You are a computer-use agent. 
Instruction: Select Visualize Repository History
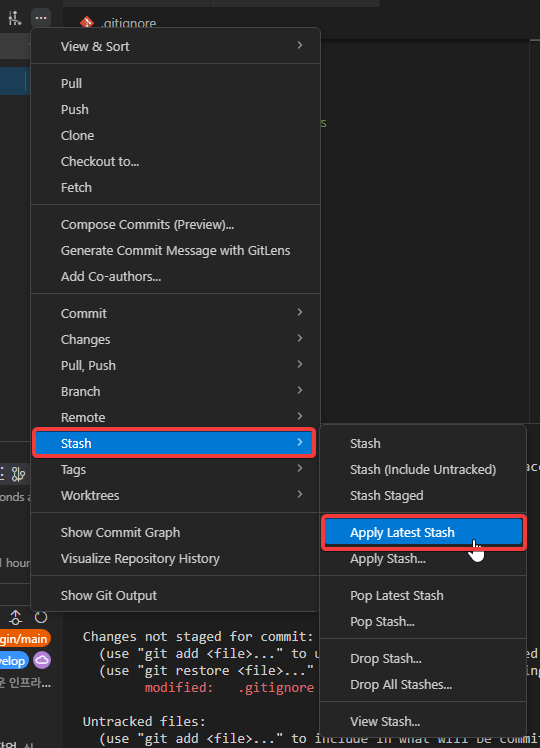pyautogui.click(x=175, y=558)
